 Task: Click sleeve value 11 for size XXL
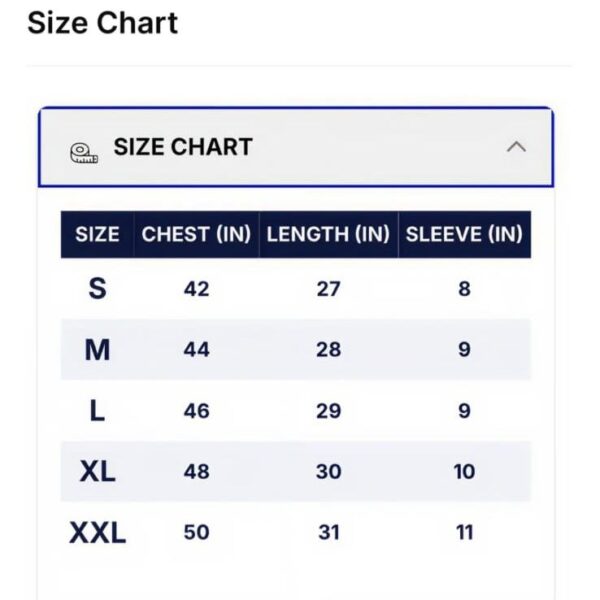[x=465, y=532]
